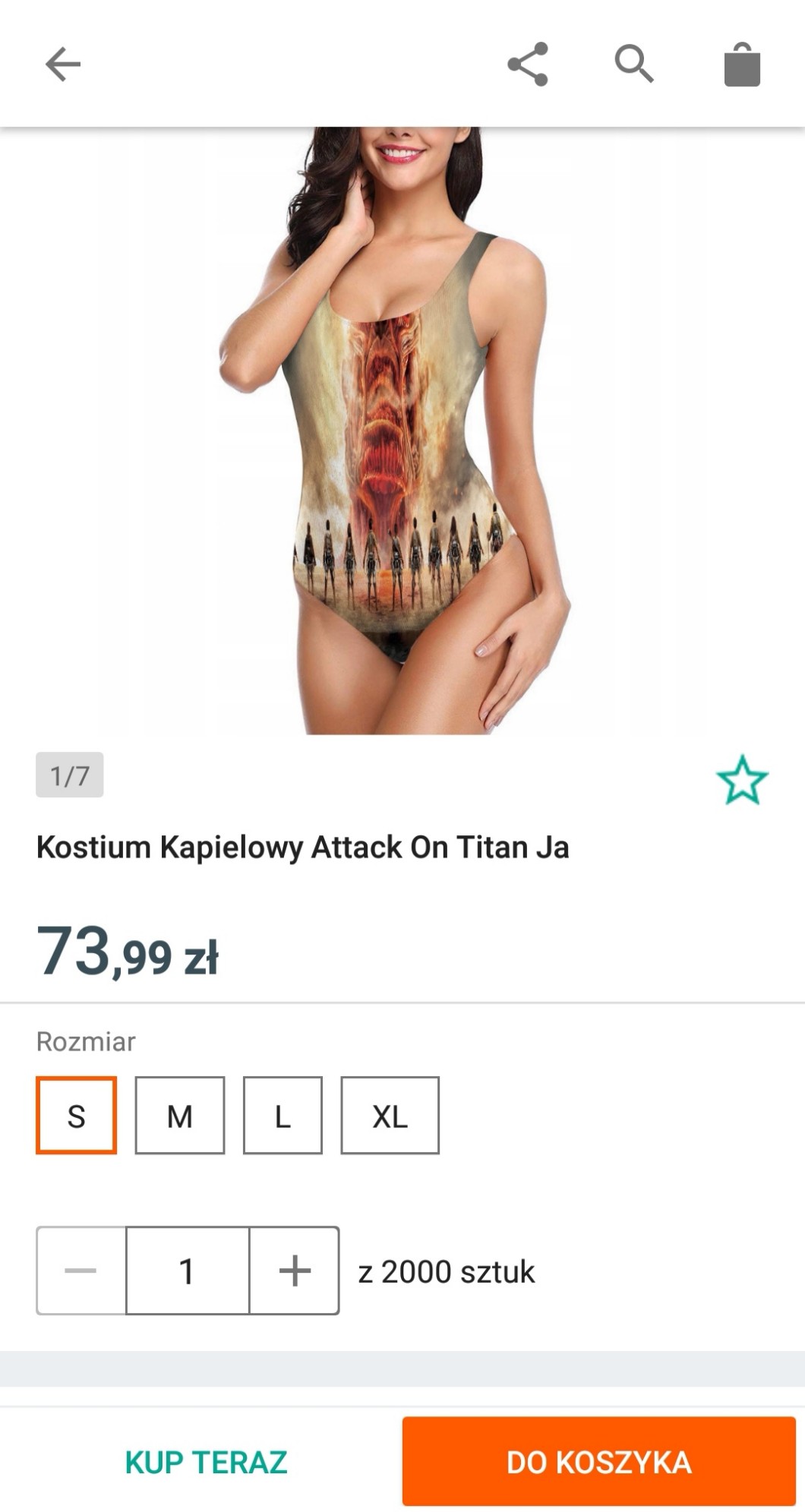Viewport: 805px width, 1512px height.
Task: Pick size L option
Action: tap(283, 1115)
